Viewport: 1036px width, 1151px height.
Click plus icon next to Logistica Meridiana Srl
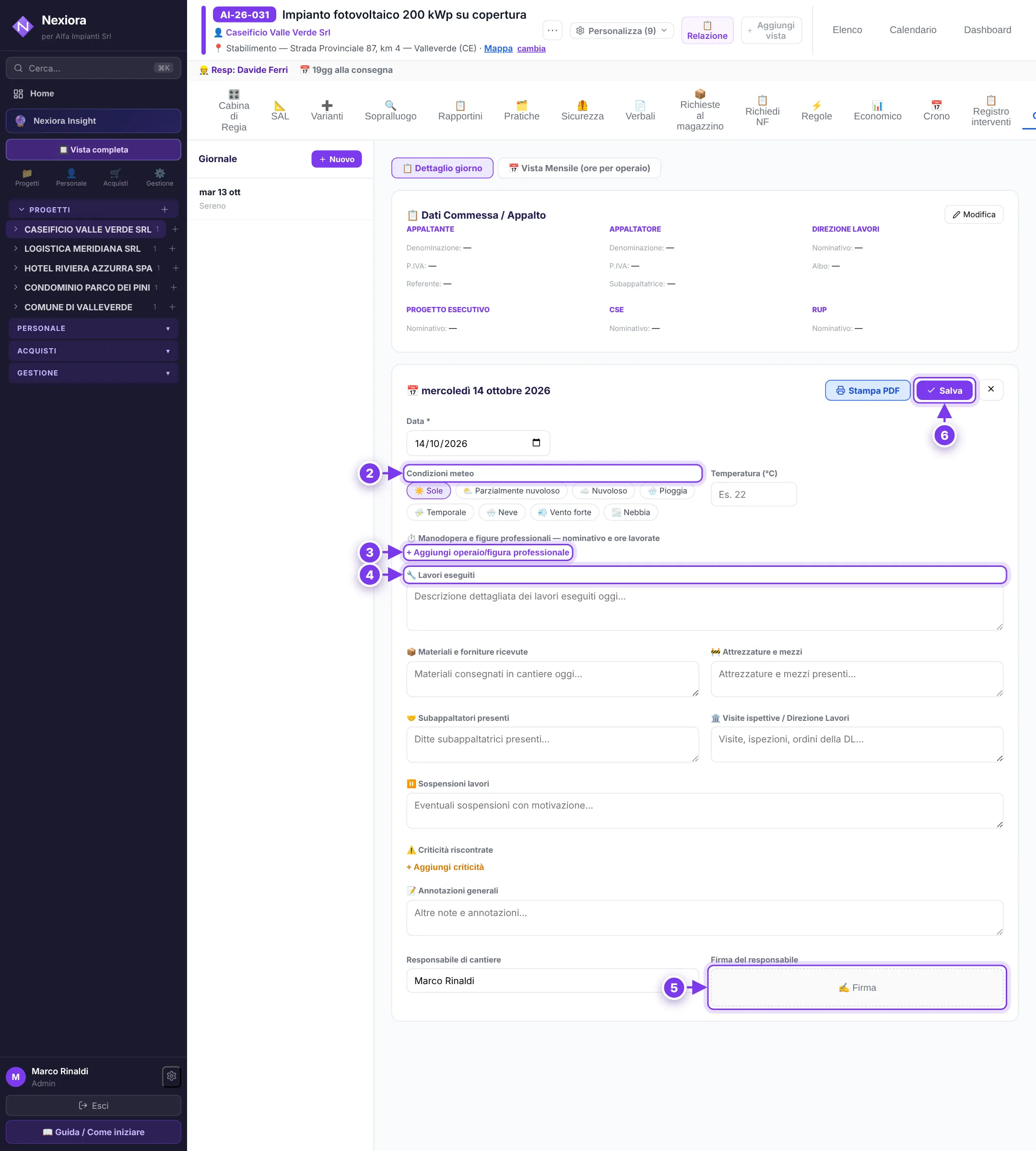pyautogui.click(x=173, y=249)
